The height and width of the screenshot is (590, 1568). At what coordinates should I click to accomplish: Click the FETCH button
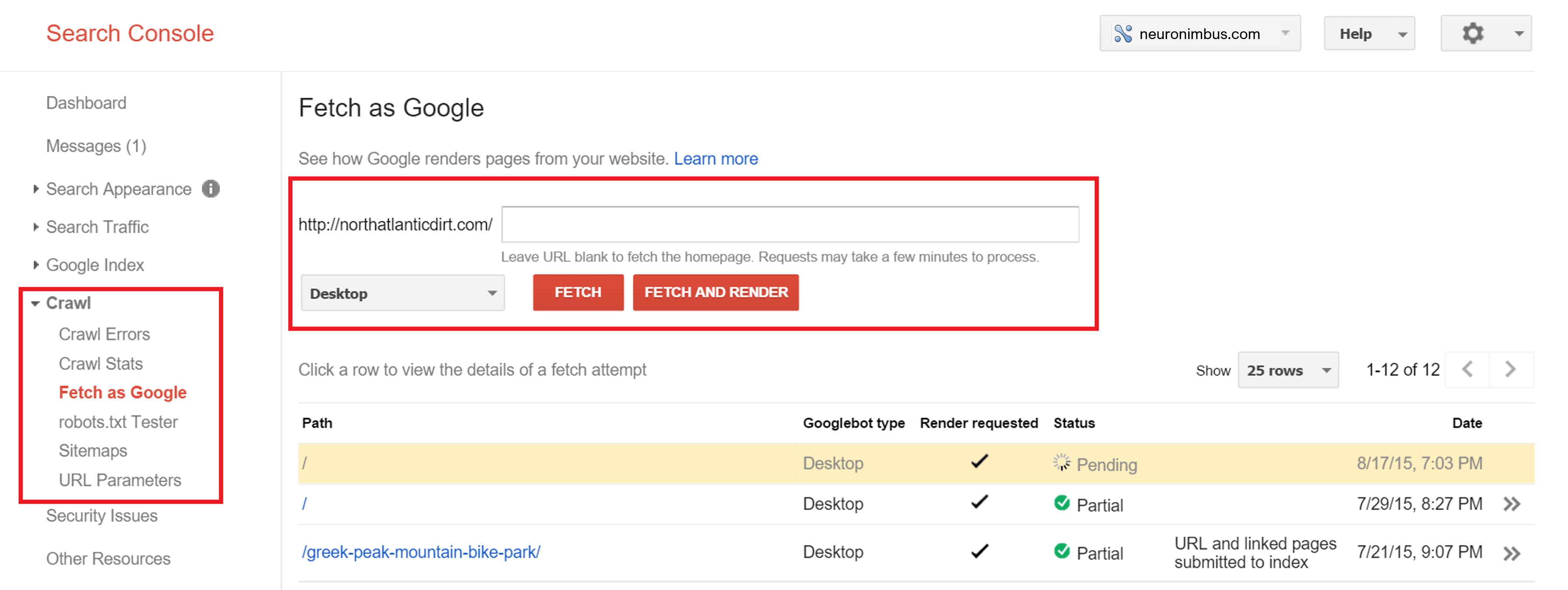[x=578, y=293]
